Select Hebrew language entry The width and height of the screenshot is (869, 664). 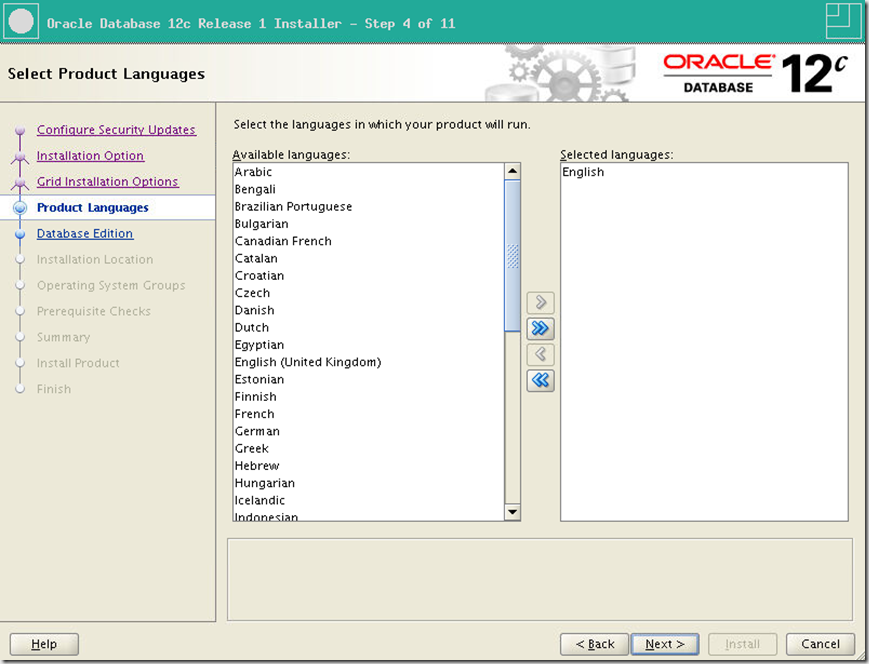pos(369,466)
